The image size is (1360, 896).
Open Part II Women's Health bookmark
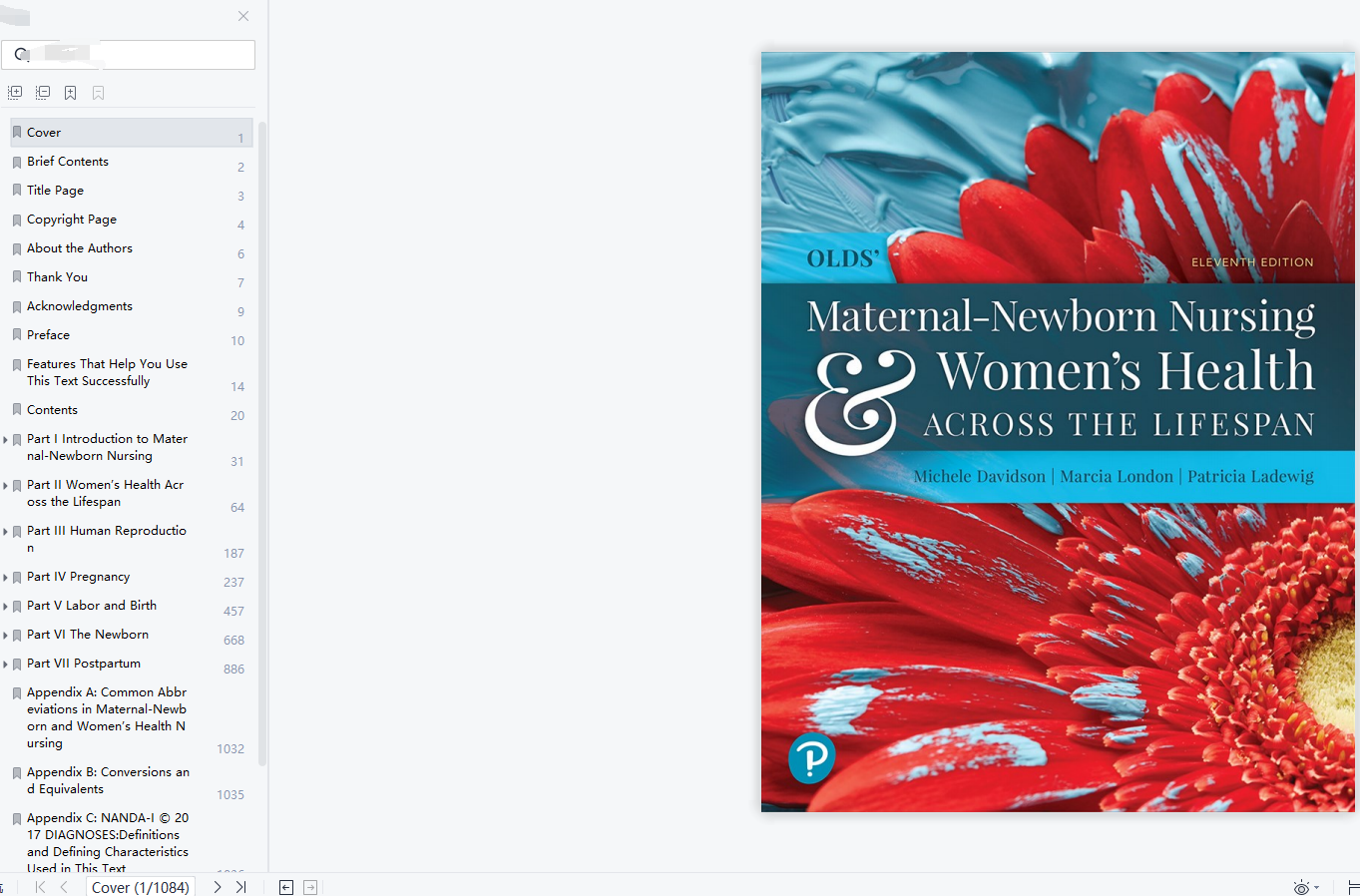coord(106,493)
